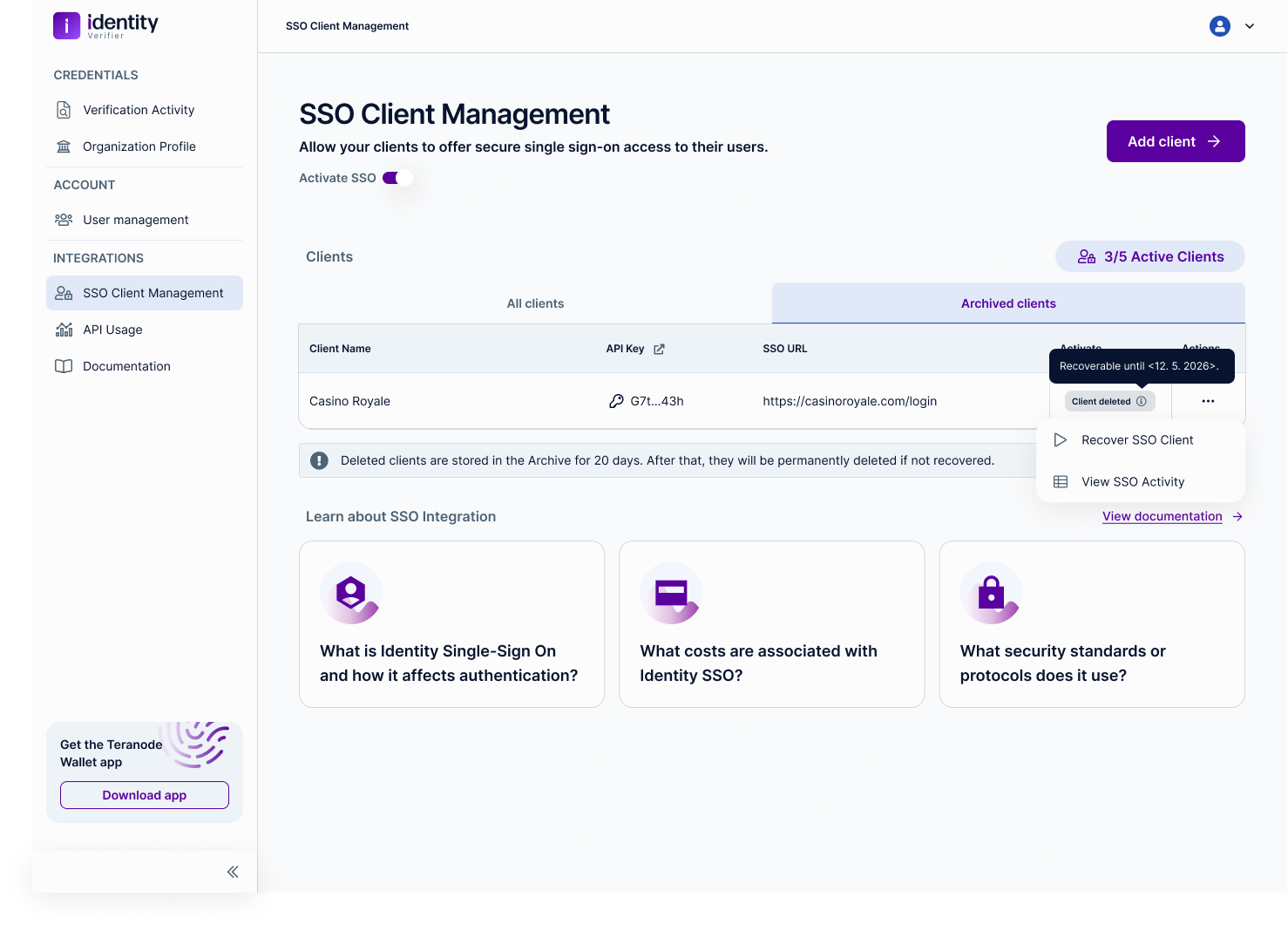The height and width of the screenshot is (932, 1288).
Task: Open the Identity SSO costs card
Action: pos(771,624)
